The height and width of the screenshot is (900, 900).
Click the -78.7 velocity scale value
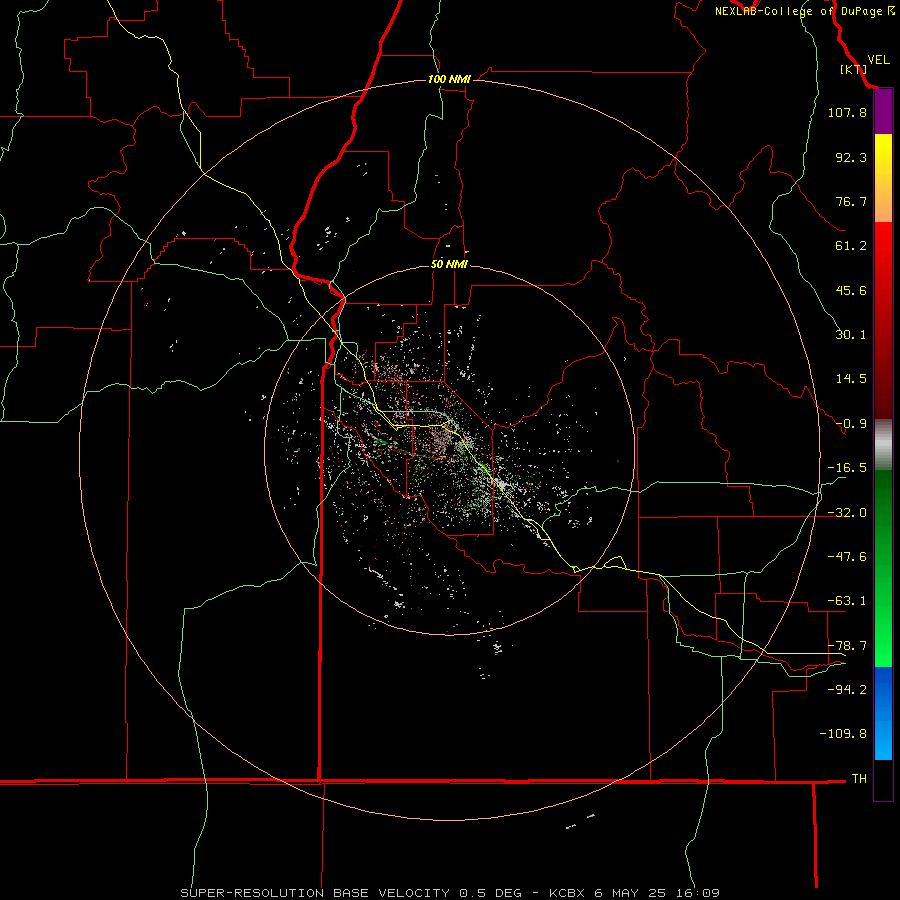pos(847,646)
